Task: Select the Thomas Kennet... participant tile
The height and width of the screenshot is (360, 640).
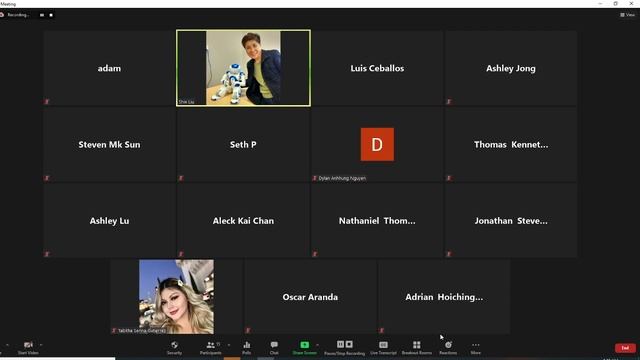Action: (x=511, y=144)
